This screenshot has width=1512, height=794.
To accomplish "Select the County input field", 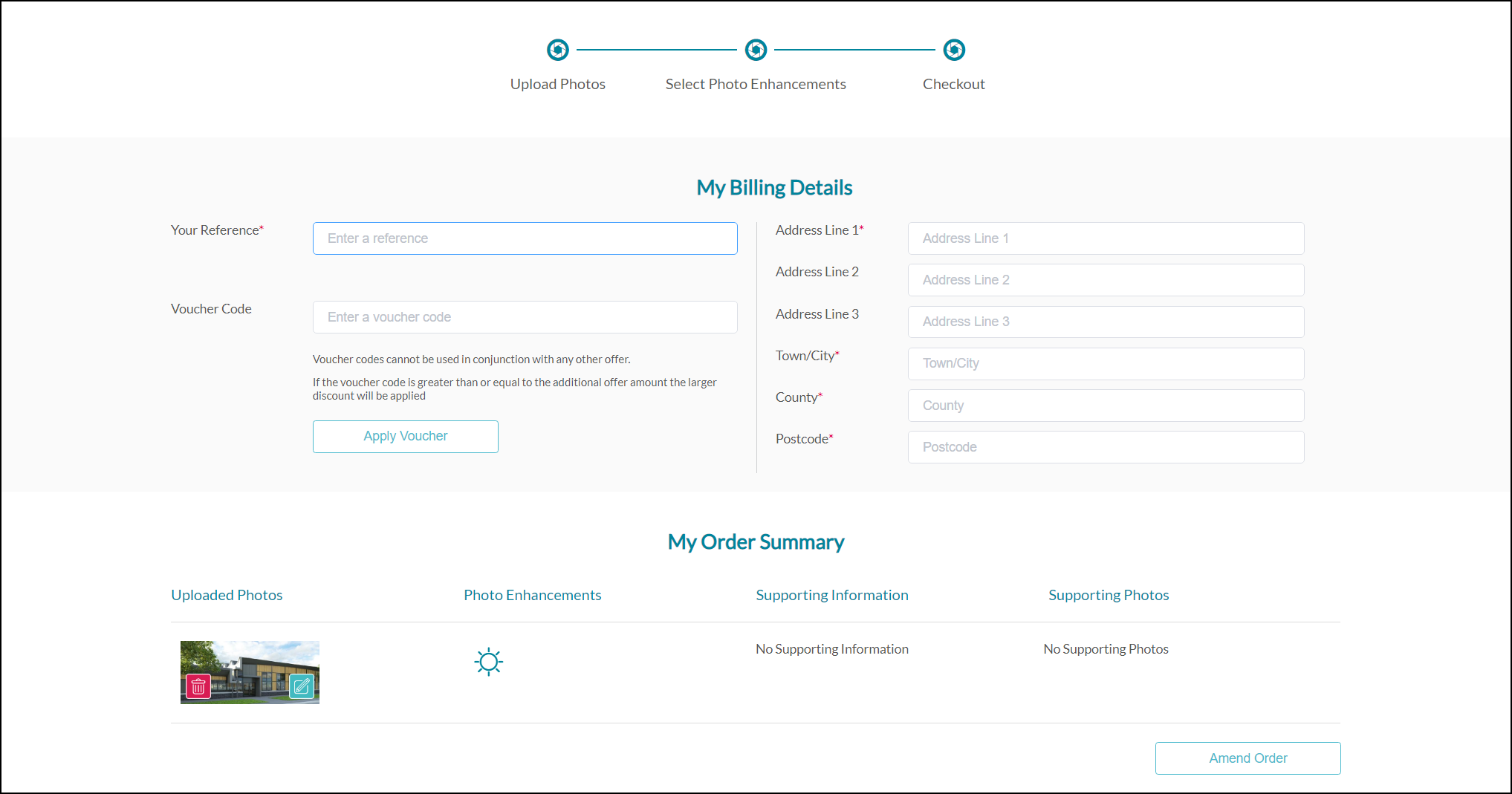I will coord(1106,406).
